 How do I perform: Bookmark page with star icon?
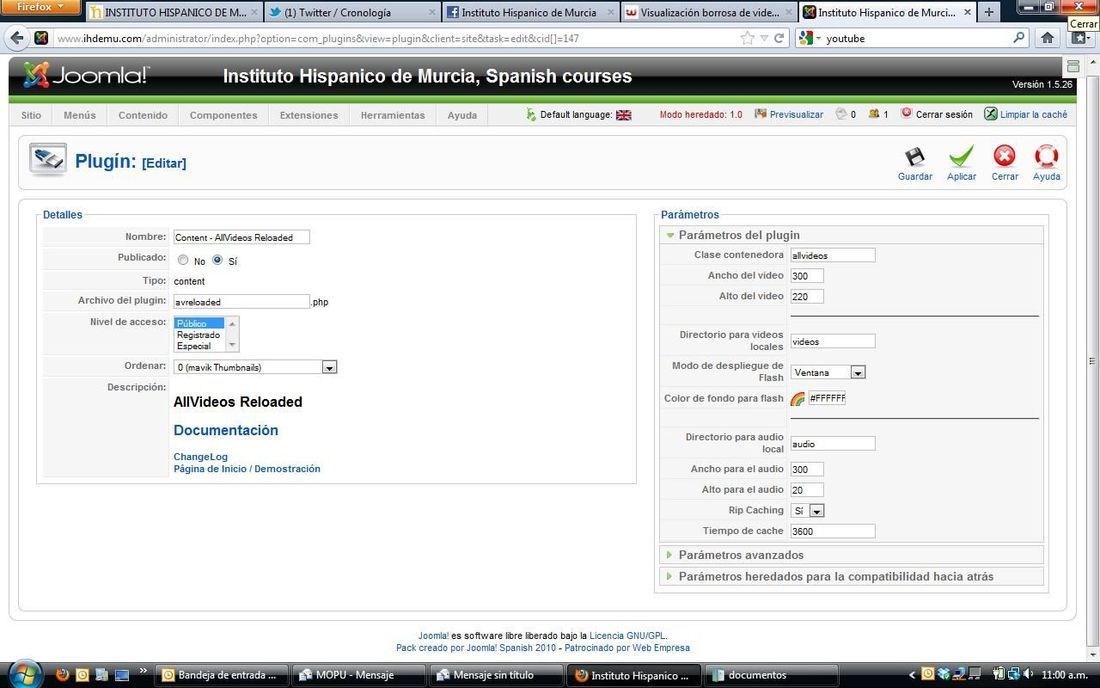click(747, 38)
